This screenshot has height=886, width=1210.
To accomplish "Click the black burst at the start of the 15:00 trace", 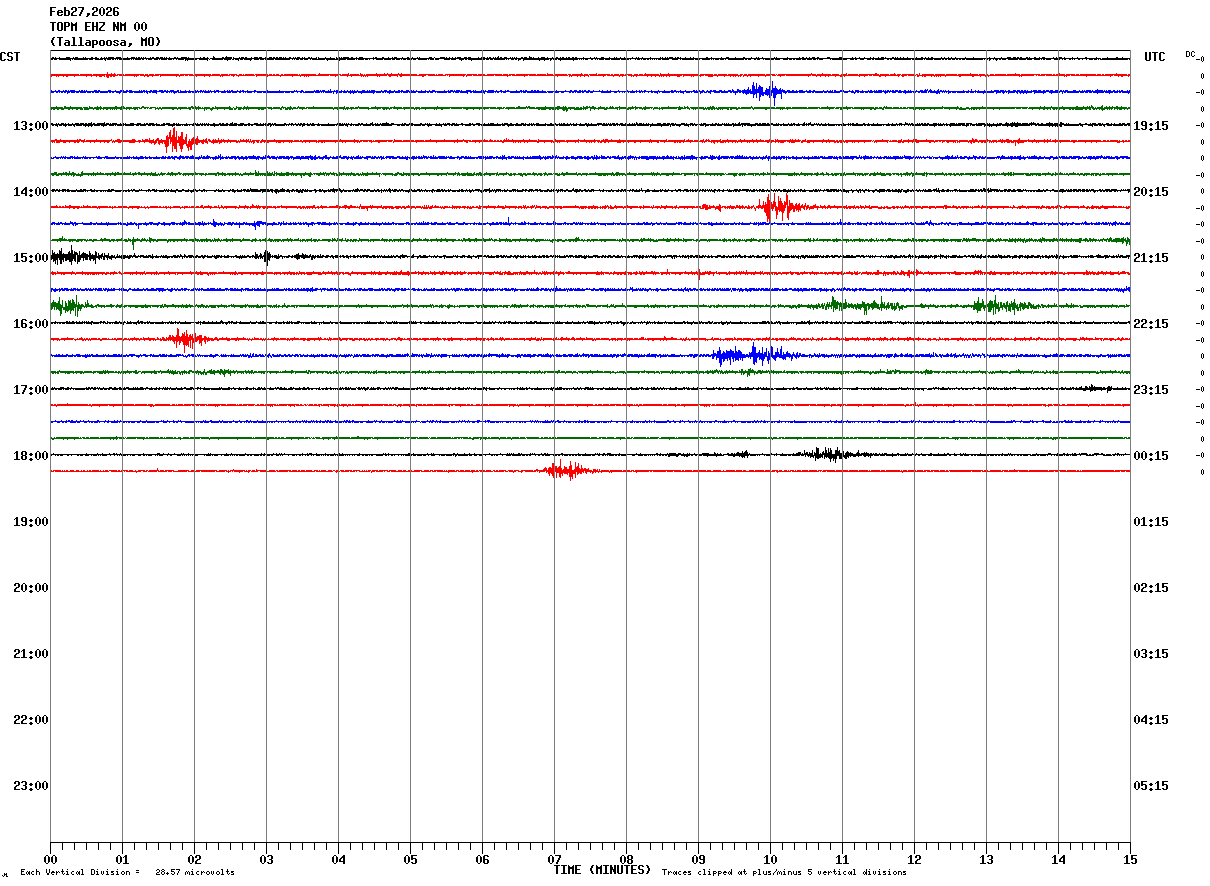I will (x=78, y=256).
